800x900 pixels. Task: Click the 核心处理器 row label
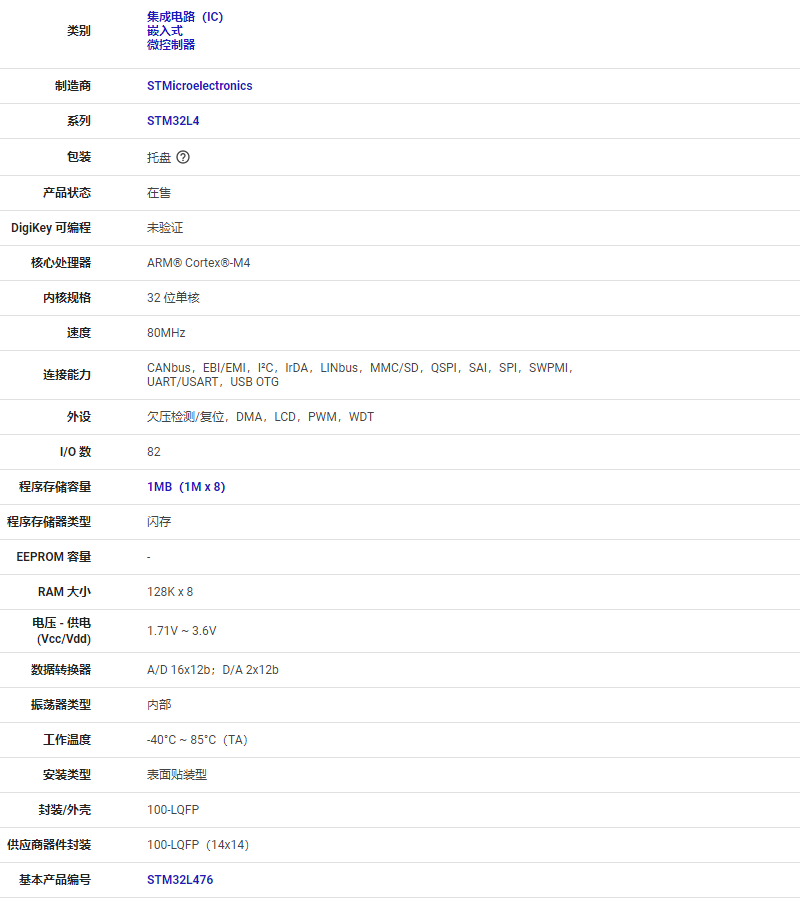point(61,263)
